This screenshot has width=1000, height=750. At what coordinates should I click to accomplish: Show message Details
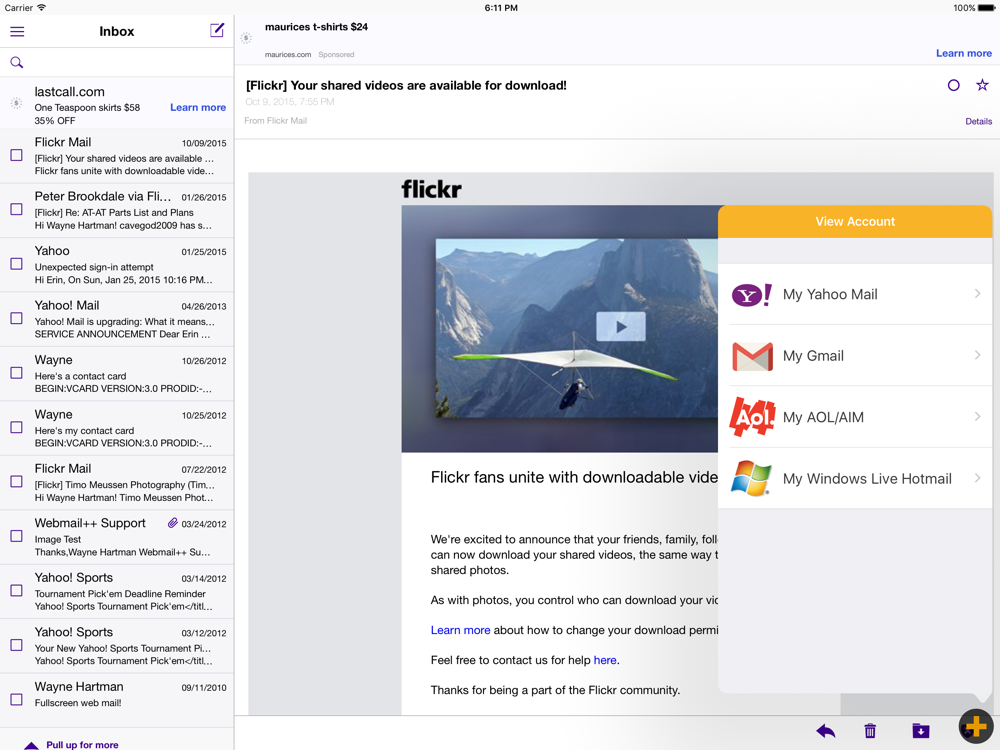pyautogui.click(x=978, y=121)
